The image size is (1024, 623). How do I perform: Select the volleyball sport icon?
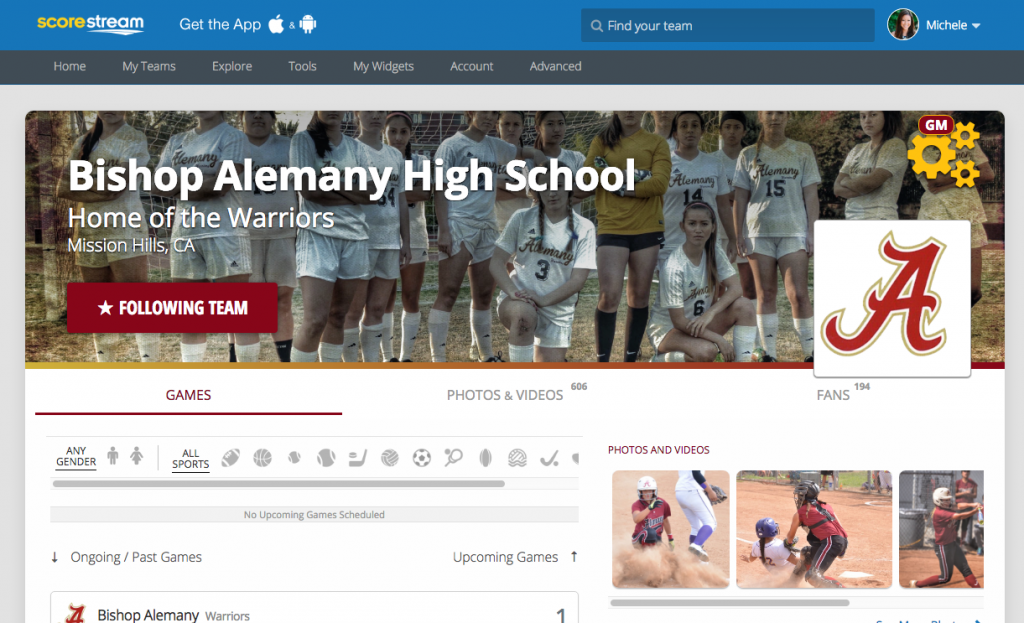(x=391, y=457)
